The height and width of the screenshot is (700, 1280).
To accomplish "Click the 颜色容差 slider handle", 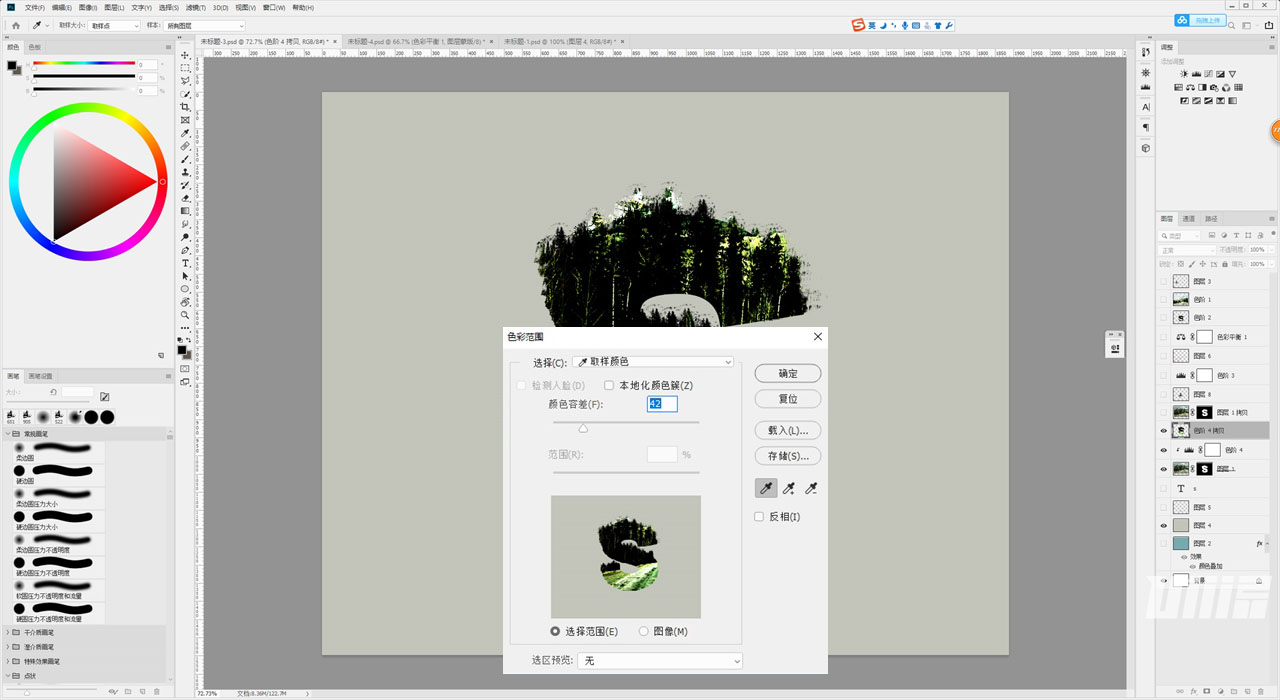I will (x=583, y=426).
